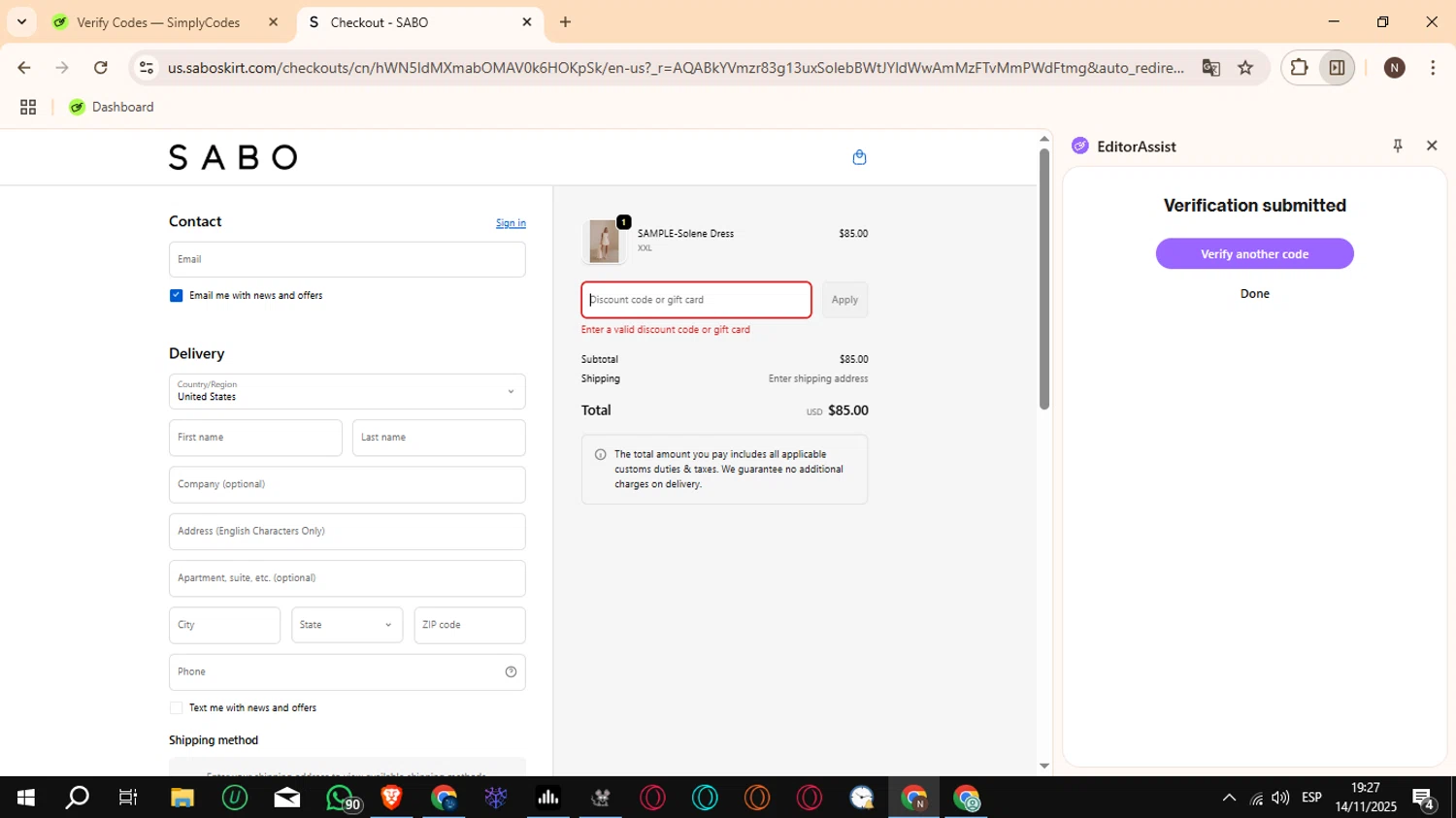The image size is (1456, 818).
Task: Focus the Company (optional) field
Action: [x=347, y=484]
